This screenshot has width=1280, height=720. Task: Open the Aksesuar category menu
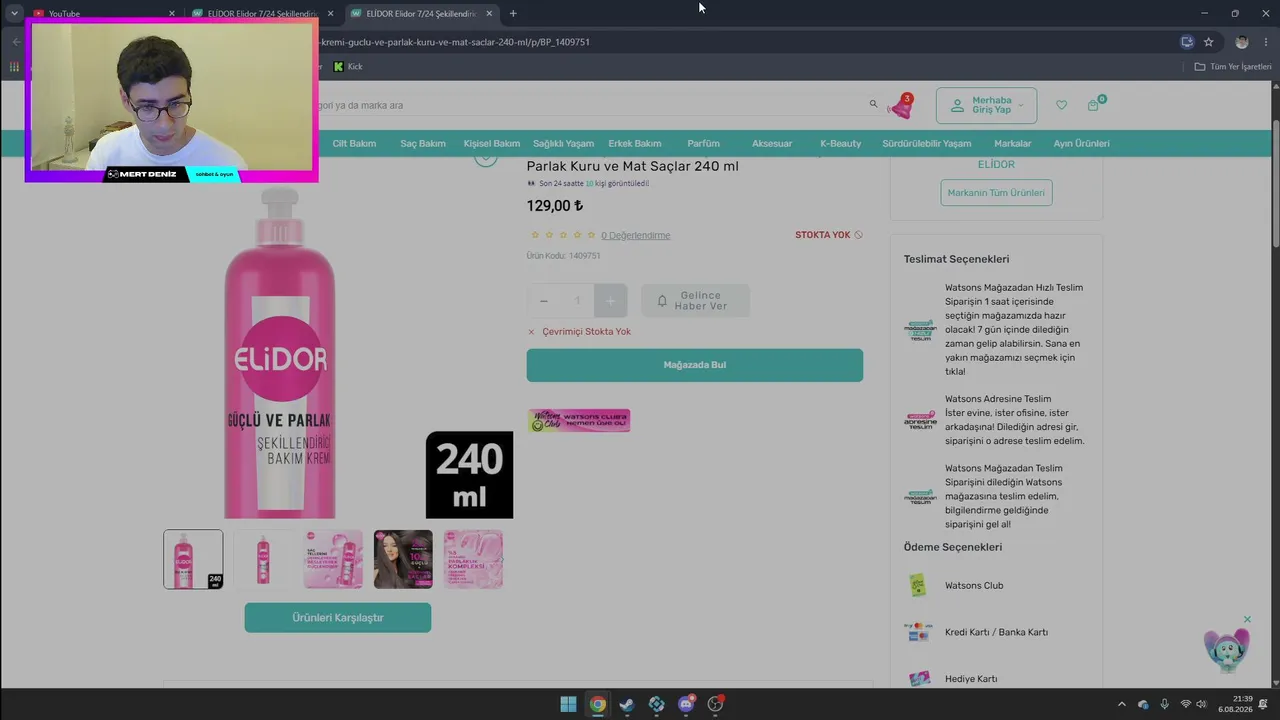[x=772, y=143]
